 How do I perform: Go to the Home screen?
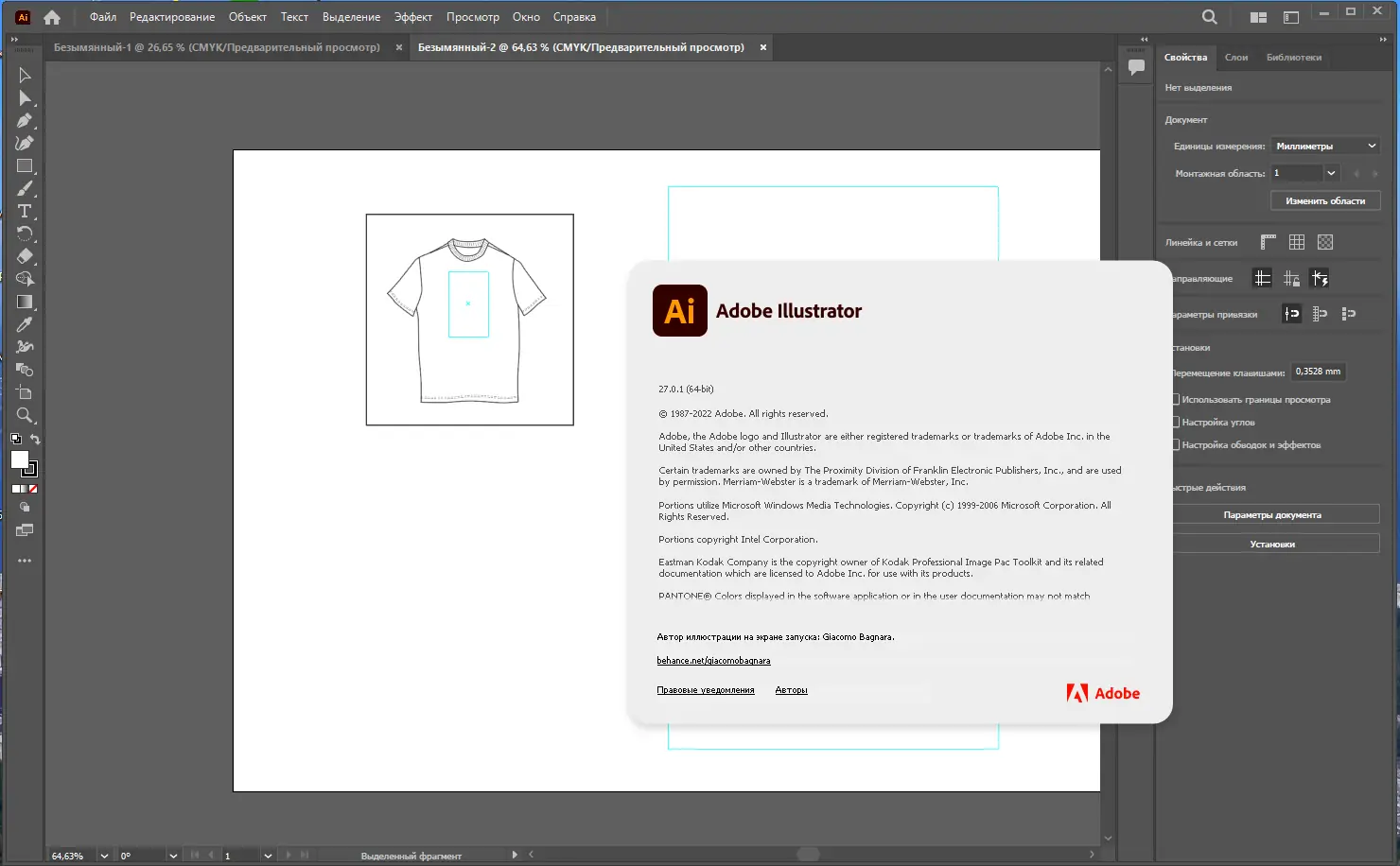52,17
